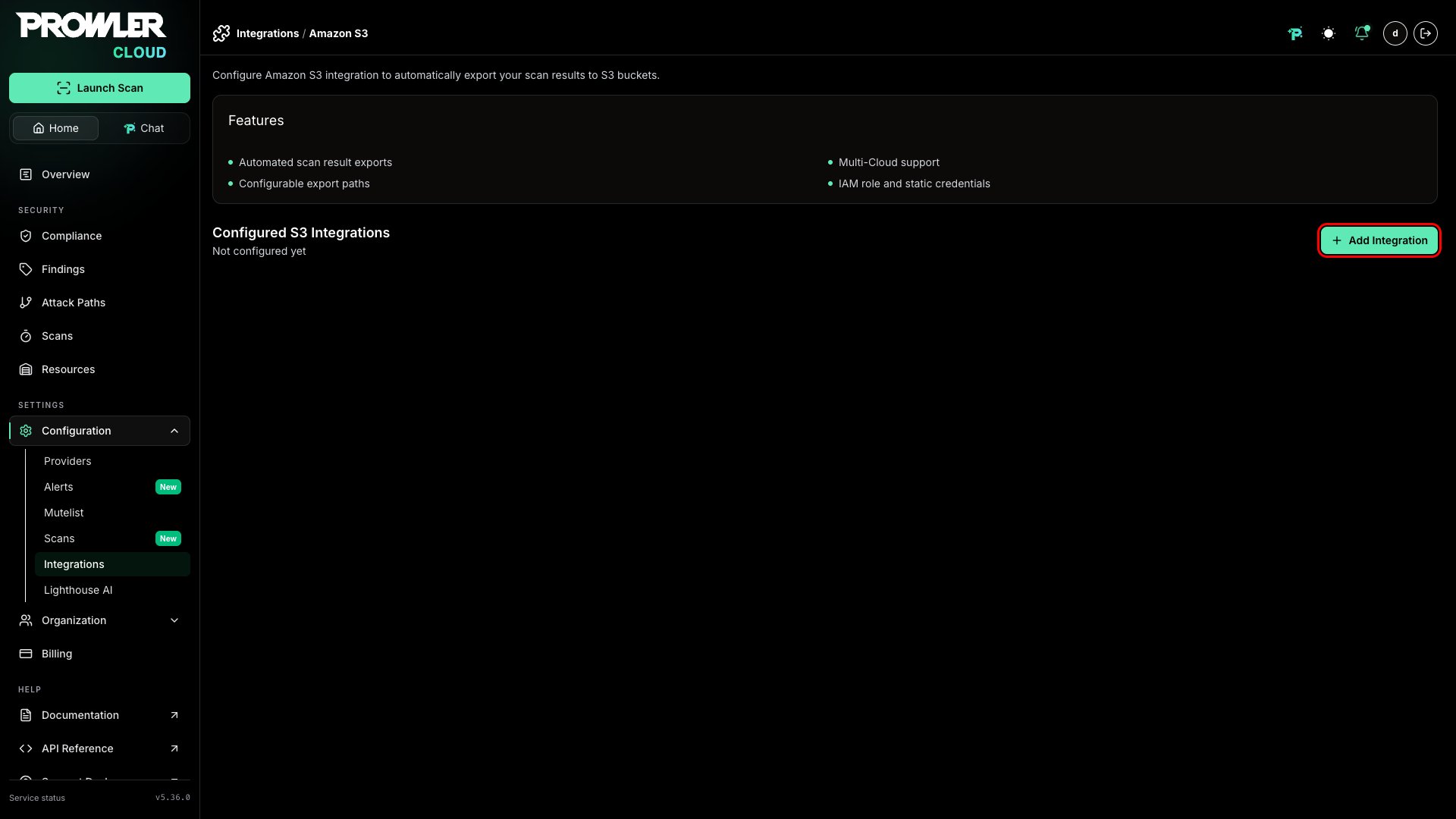Click the Organization people icon
The image size is (1456, 819).
point(26,620)
